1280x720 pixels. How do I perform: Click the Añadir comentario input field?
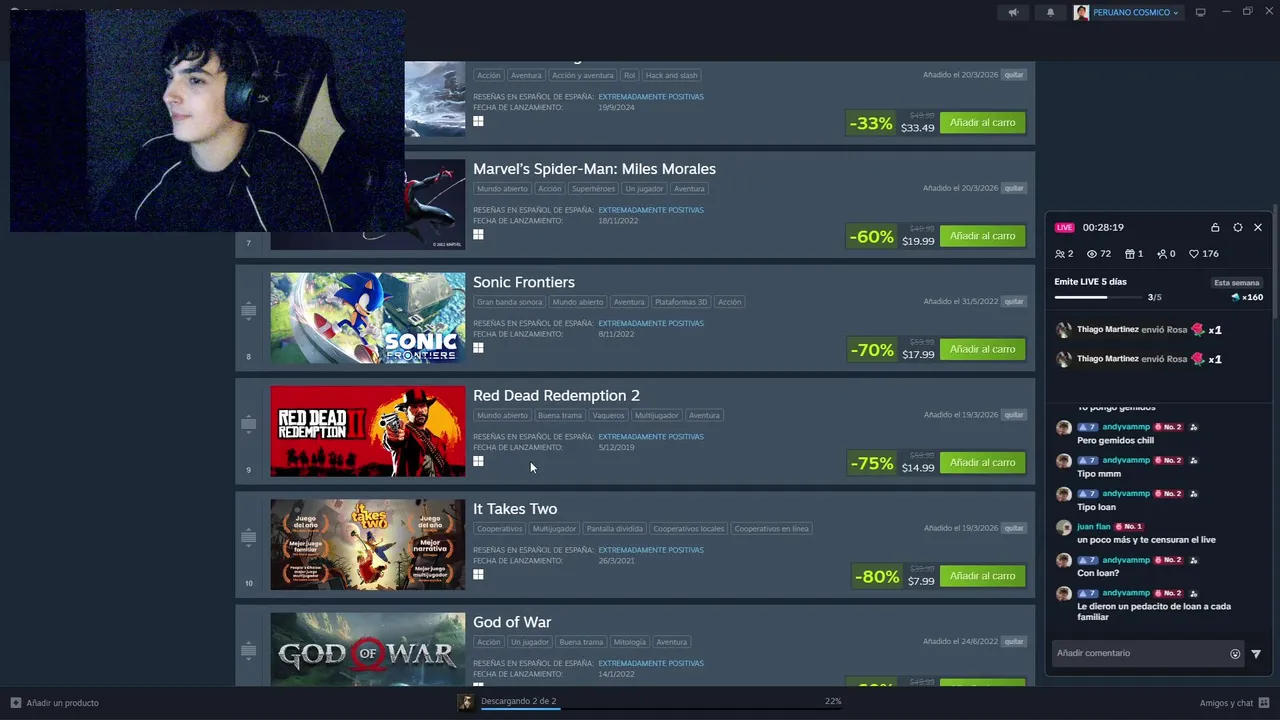pos(1140,653)
